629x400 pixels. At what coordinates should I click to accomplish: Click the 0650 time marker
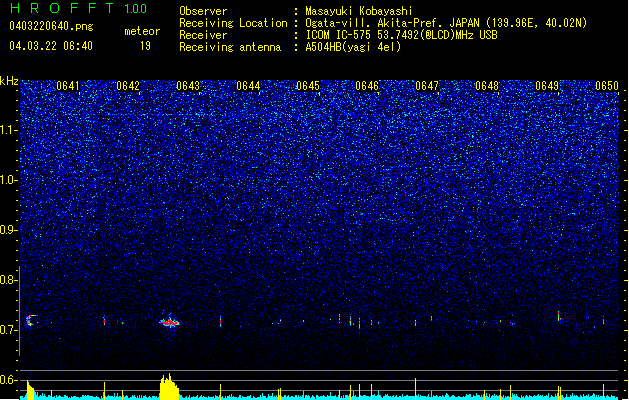[607, 86]
